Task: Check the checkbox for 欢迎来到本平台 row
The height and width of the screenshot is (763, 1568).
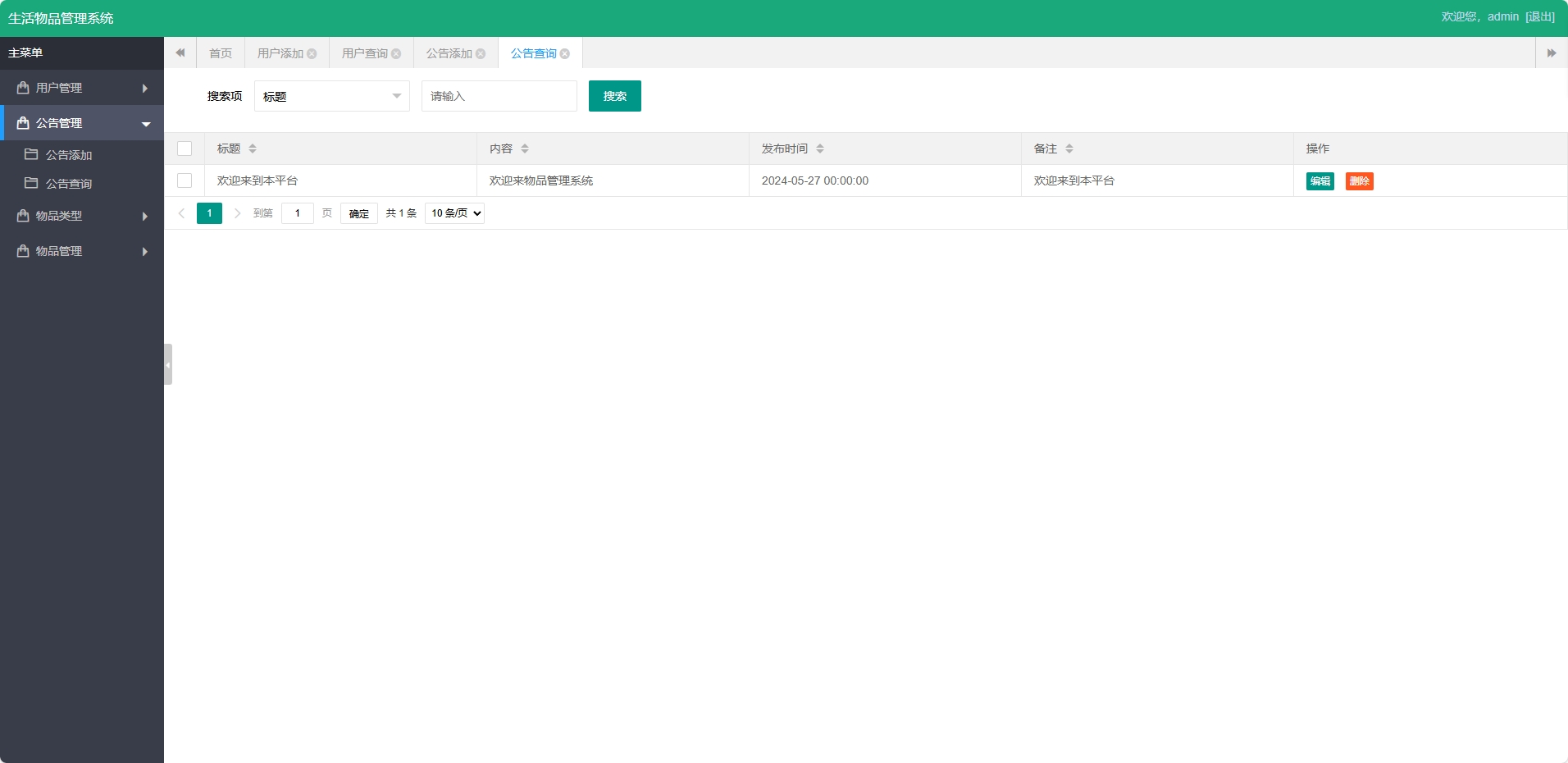Action: [x=184, y=180]
